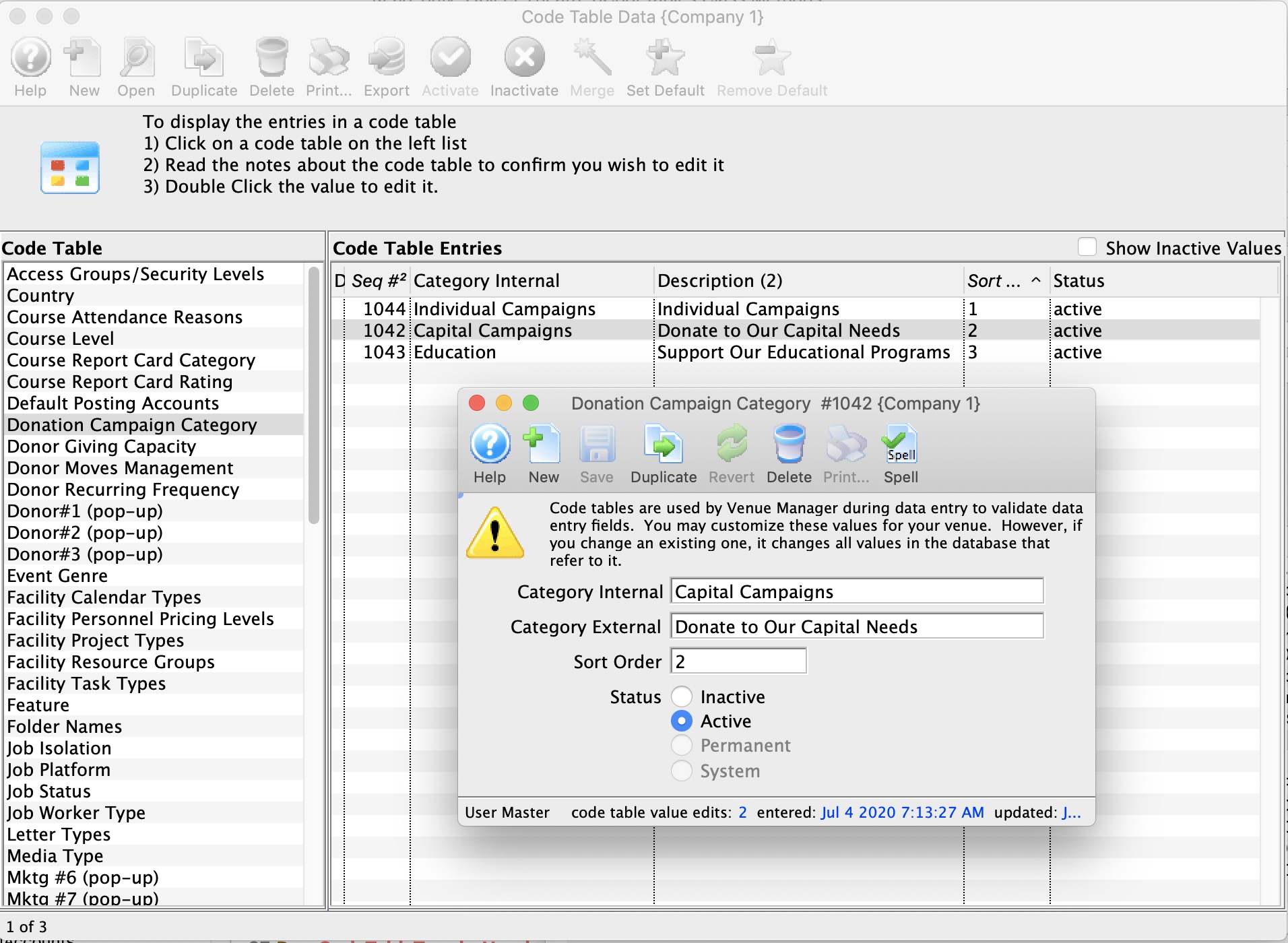Click the Remove Default star icon

[x=772, y=58]
